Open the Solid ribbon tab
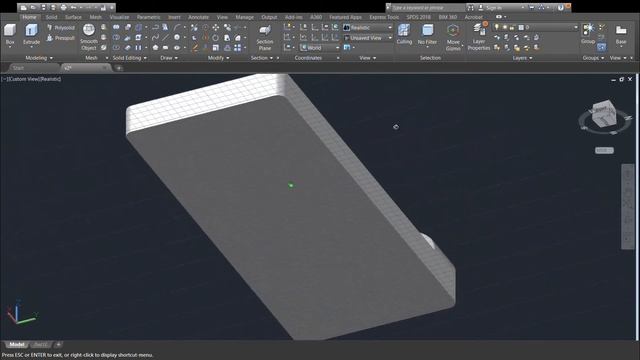Viewport: 640px width, 360px height. pyautogui.click(x=51, y=17)
